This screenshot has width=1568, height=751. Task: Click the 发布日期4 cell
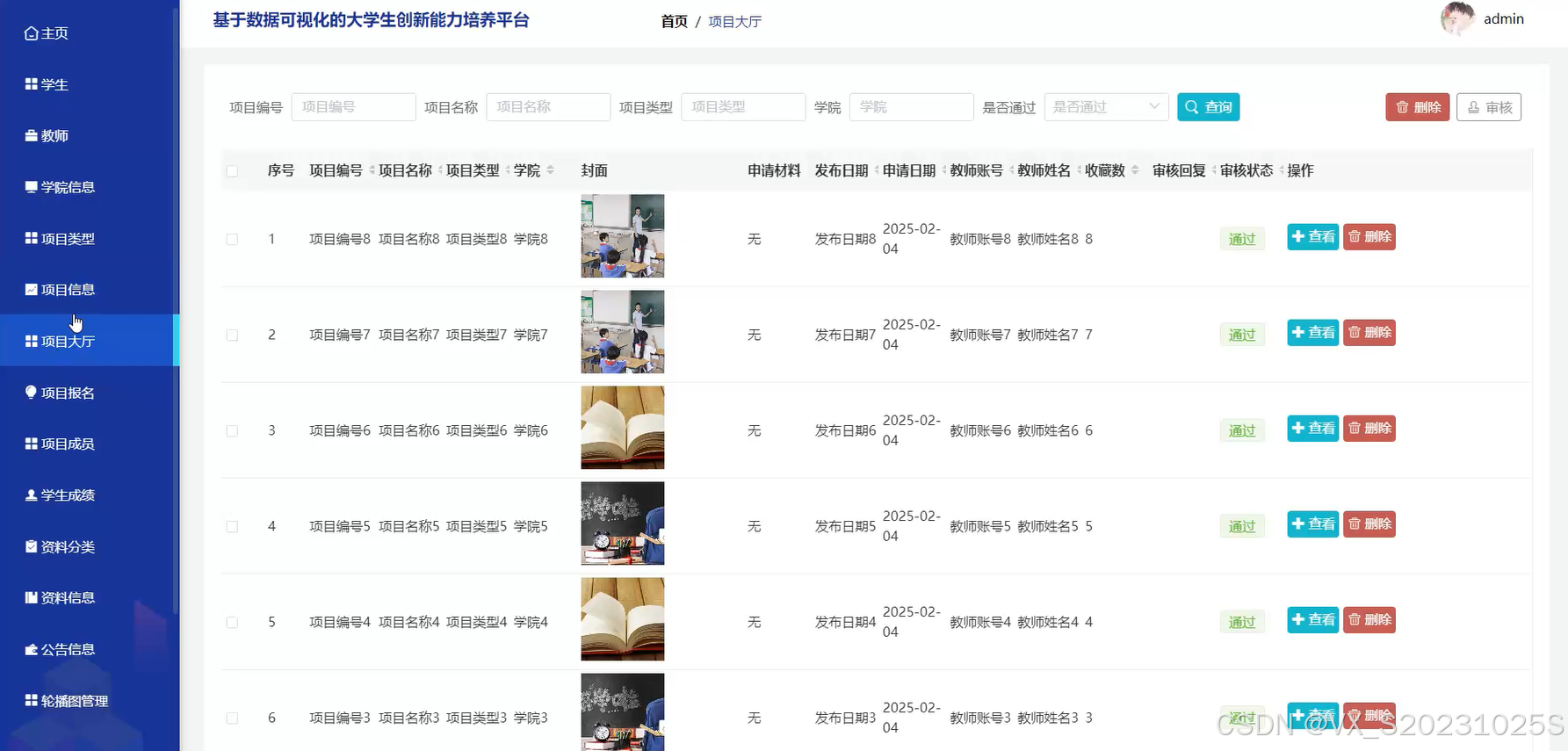point(845,622)
